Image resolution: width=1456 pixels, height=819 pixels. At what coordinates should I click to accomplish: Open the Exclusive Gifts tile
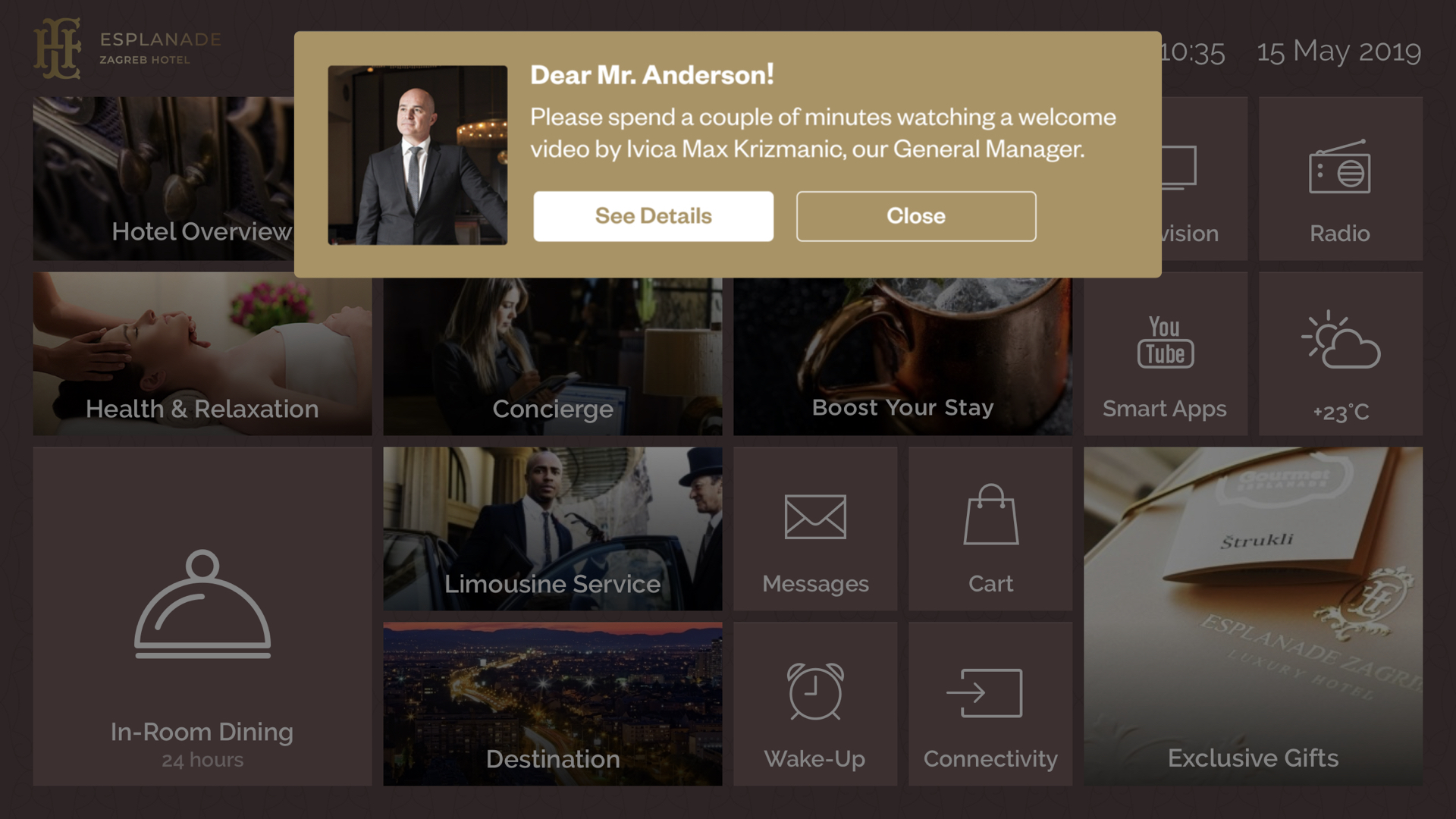click(1254, 616)
